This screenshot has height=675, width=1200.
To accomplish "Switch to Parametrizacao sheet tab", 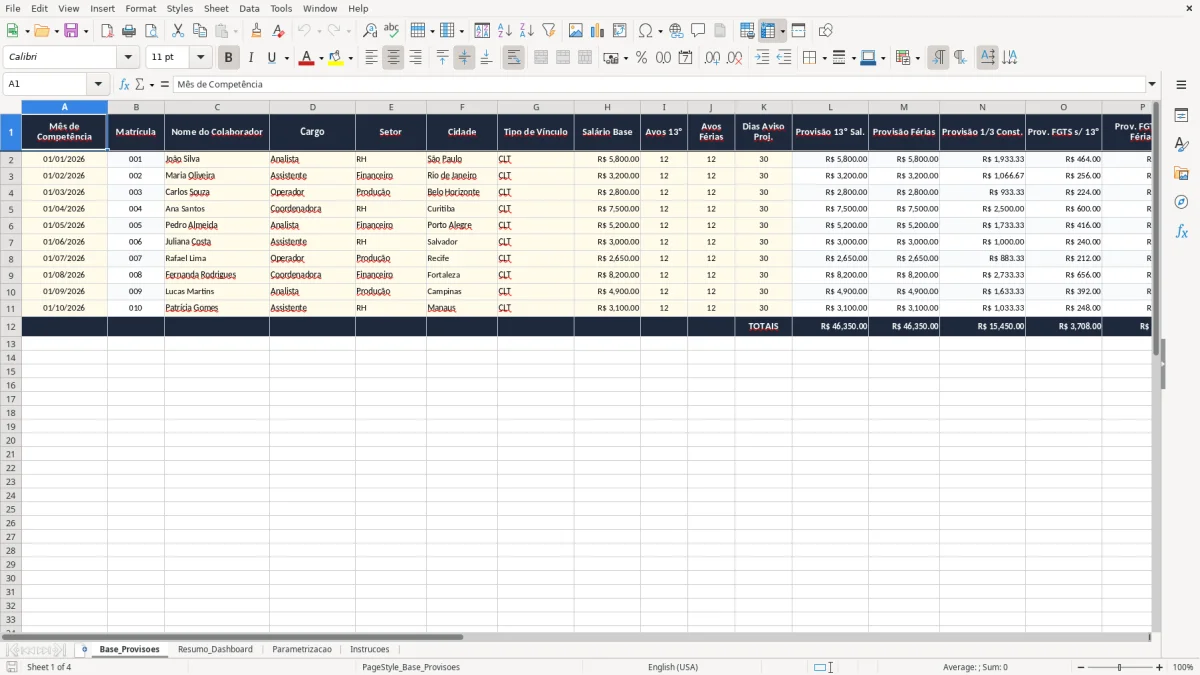I will 302,649.
